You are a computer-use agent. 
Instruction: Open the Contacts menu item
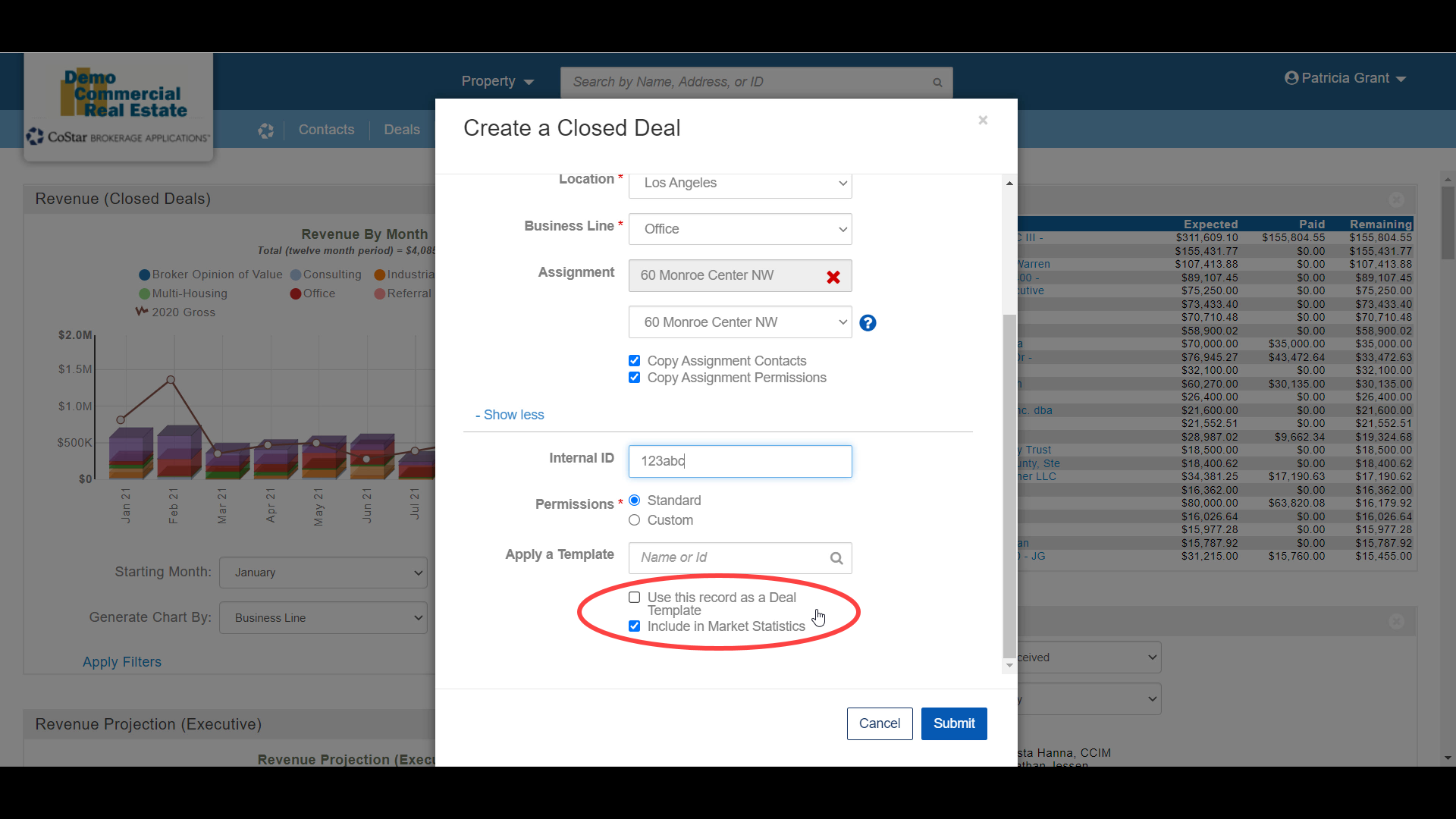pos(326,130)
